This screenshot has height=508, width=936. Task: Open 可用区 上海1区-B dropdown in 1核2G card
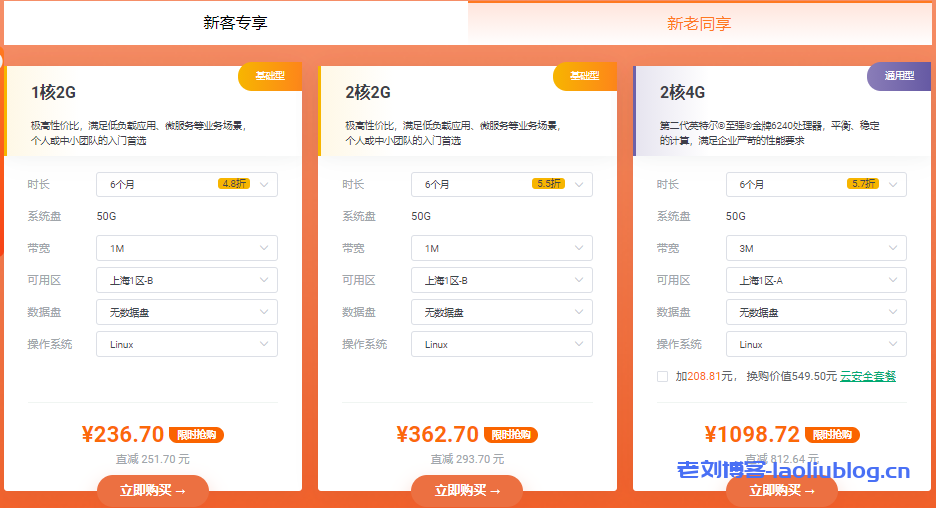186,280
